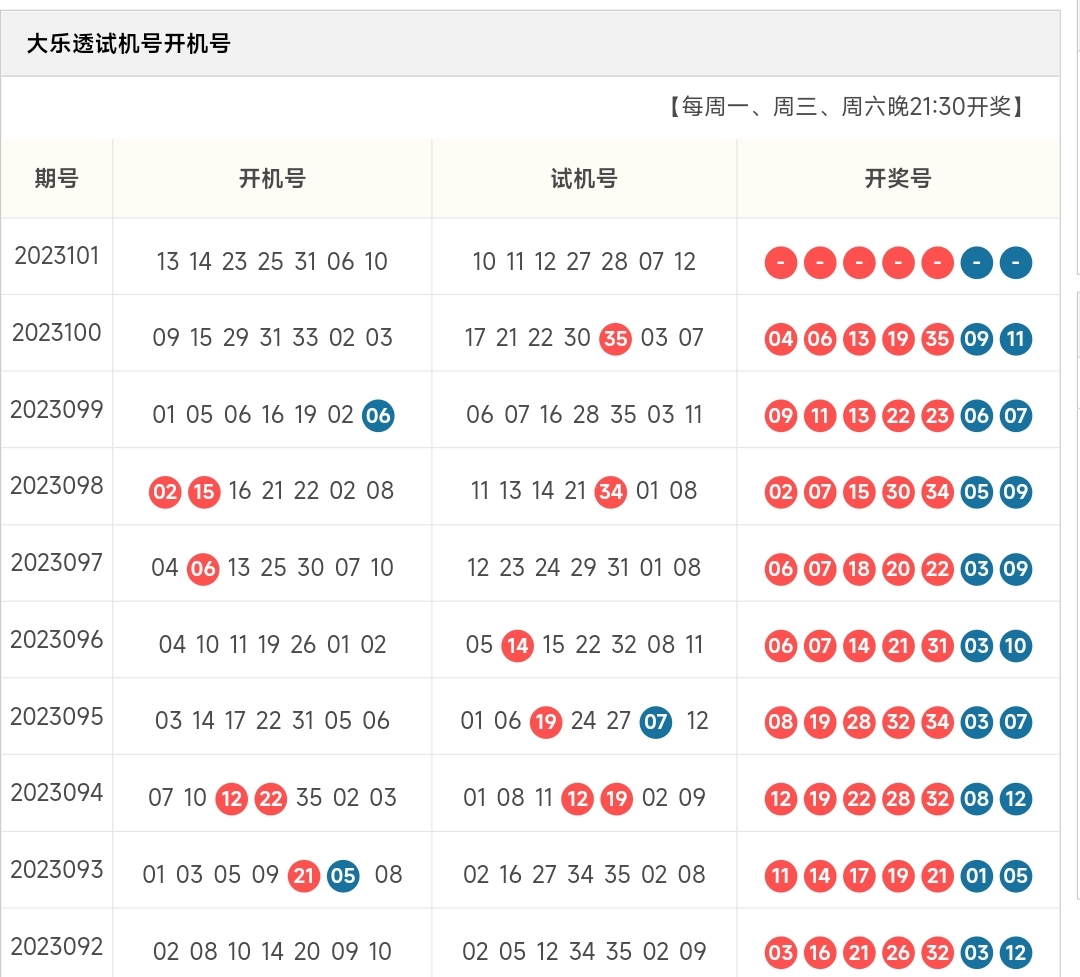Click the last blue placeholder ball in row 2023101

coord(1016,263)
